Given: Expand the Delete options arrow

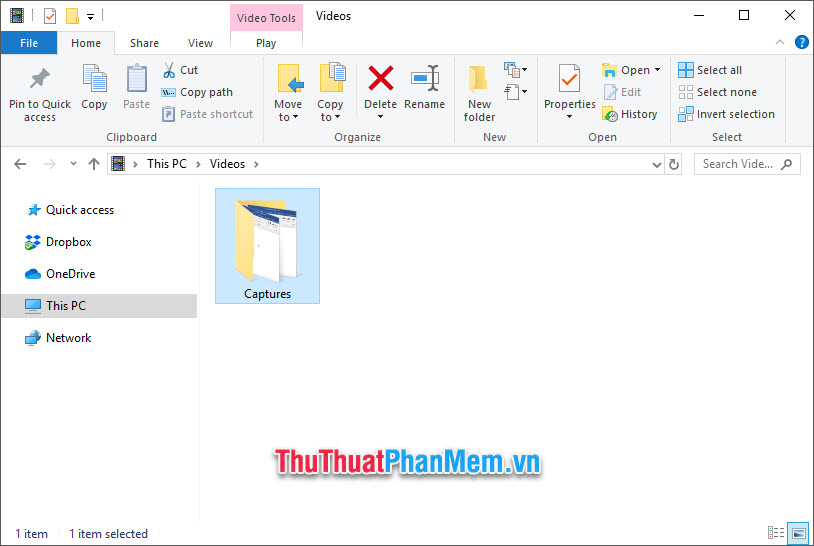Looking at the screenshot, I should (x=381, y=117).
